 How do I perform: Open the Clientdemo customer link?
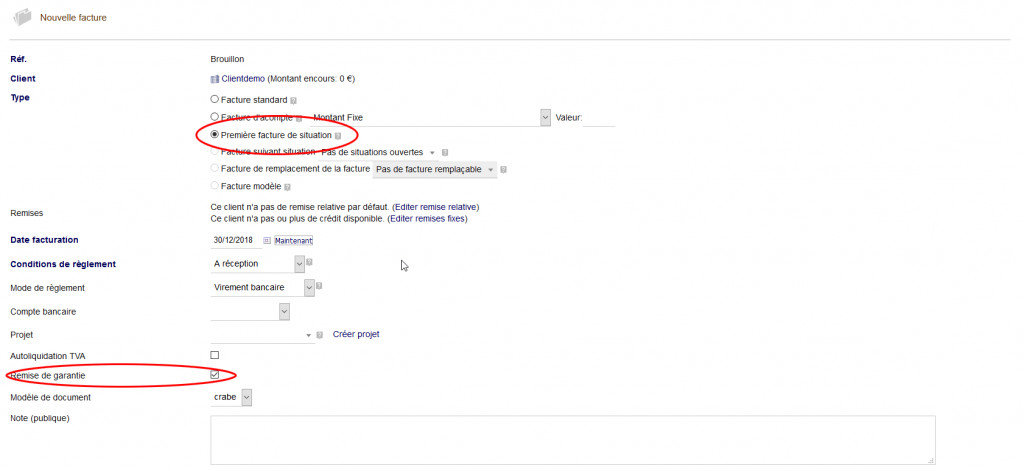243,79
